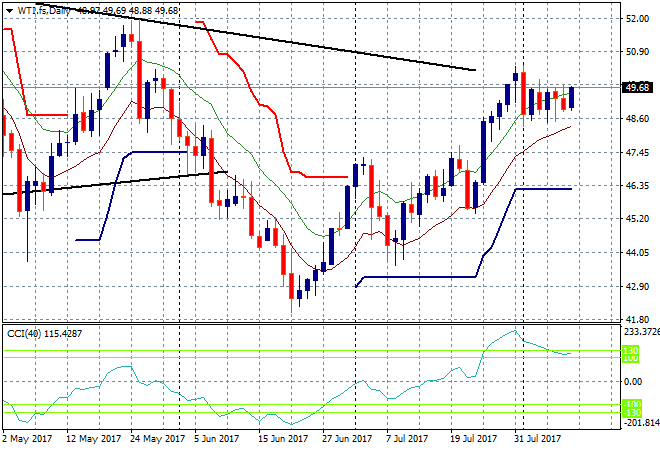Click the 45.20 price axis label

tap(637, 219)
